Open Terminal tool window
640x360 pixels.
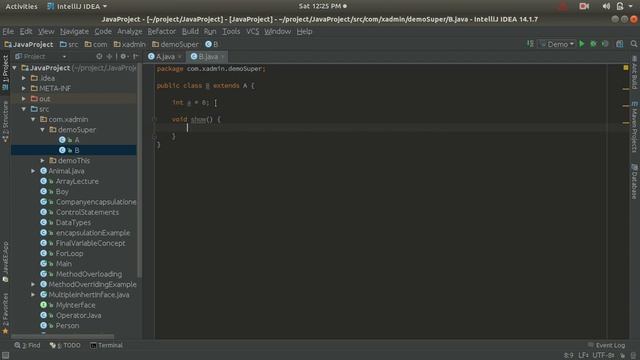(106, 345)
